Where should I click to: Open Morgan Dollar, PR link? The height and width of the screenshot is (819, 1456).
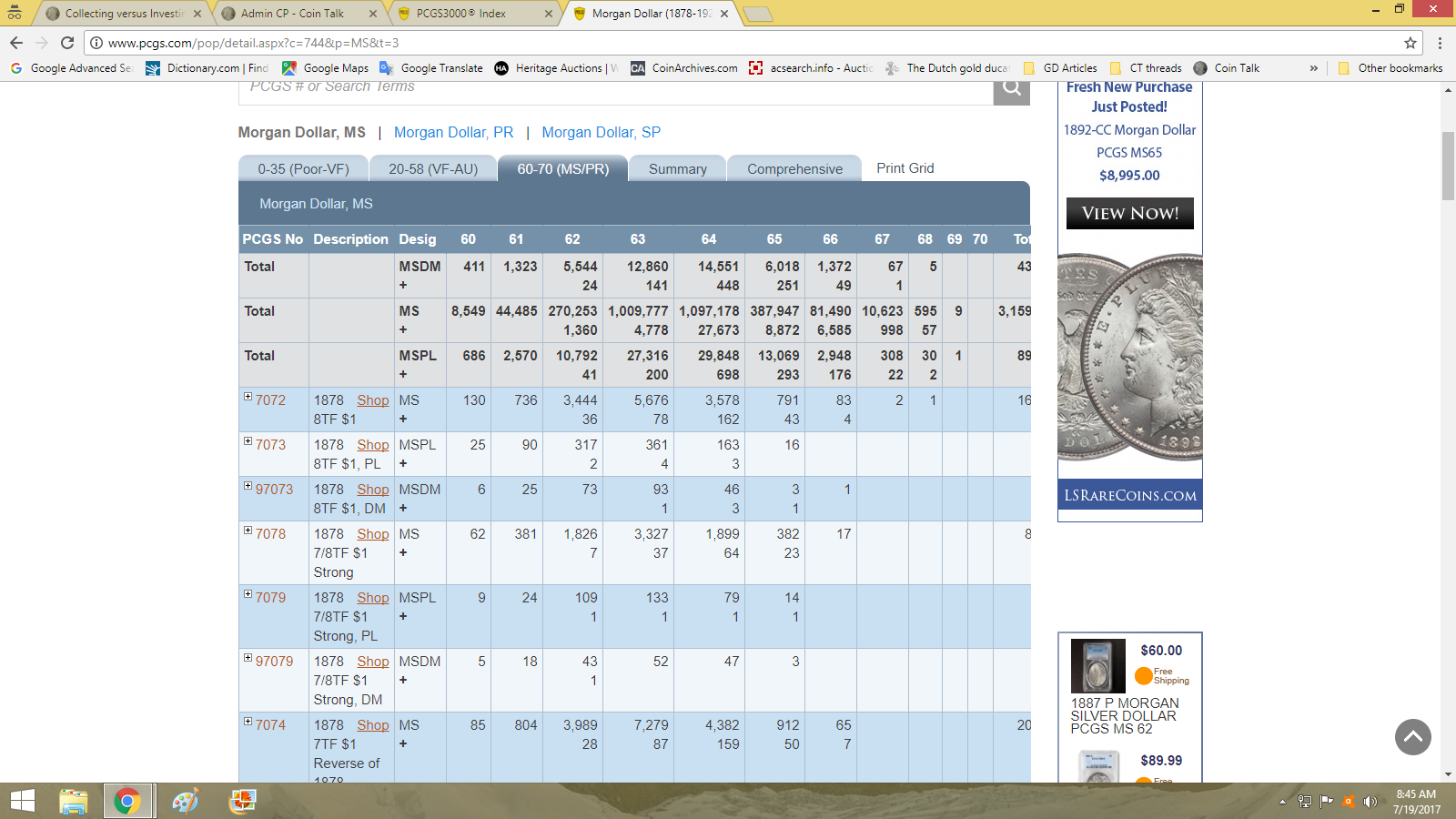coord(453,133)
